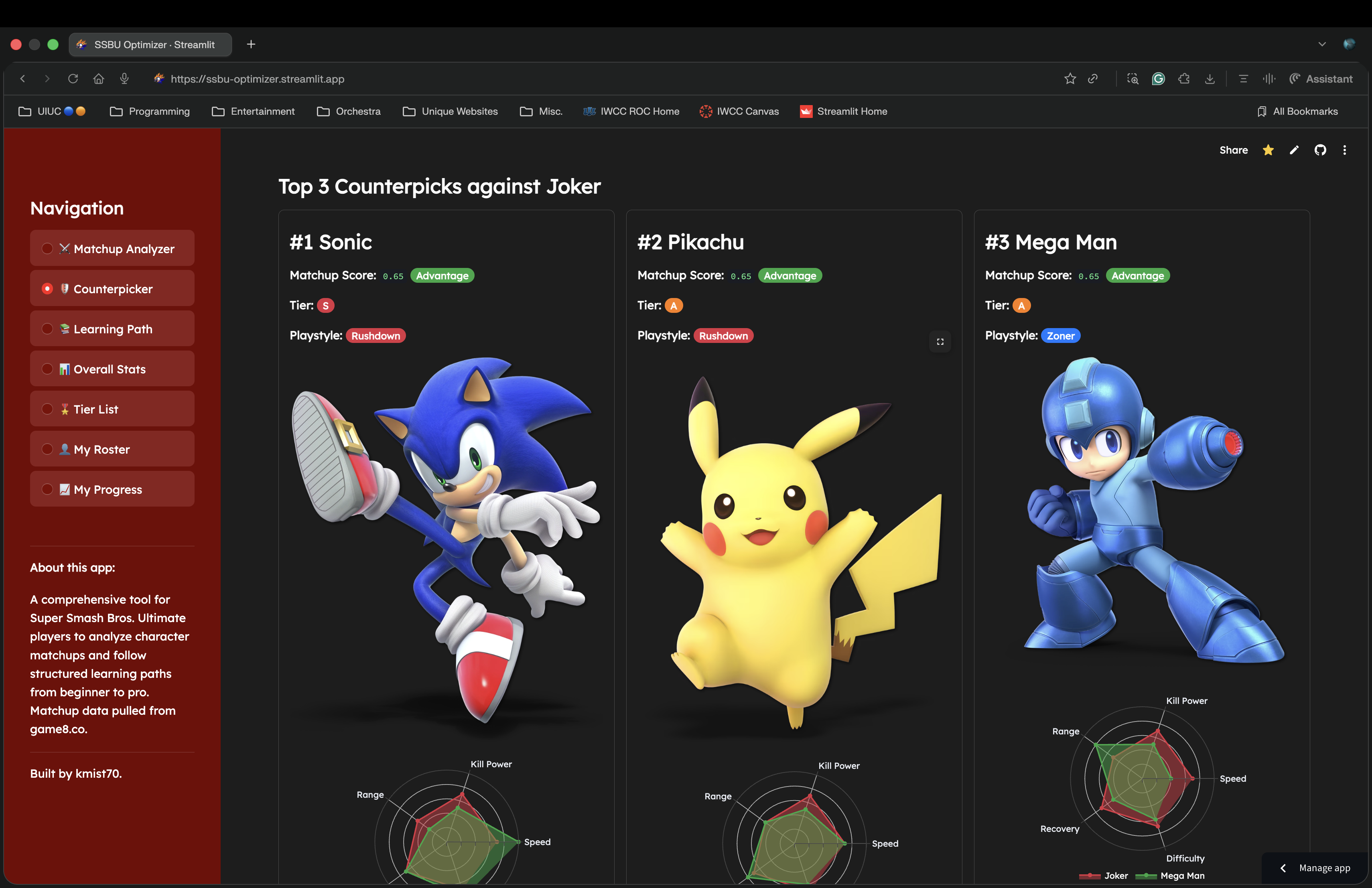This screenshot has height=888, width=1372.
Task: Open the extensions puzzle icon
Action: [x=1184, y=79]
